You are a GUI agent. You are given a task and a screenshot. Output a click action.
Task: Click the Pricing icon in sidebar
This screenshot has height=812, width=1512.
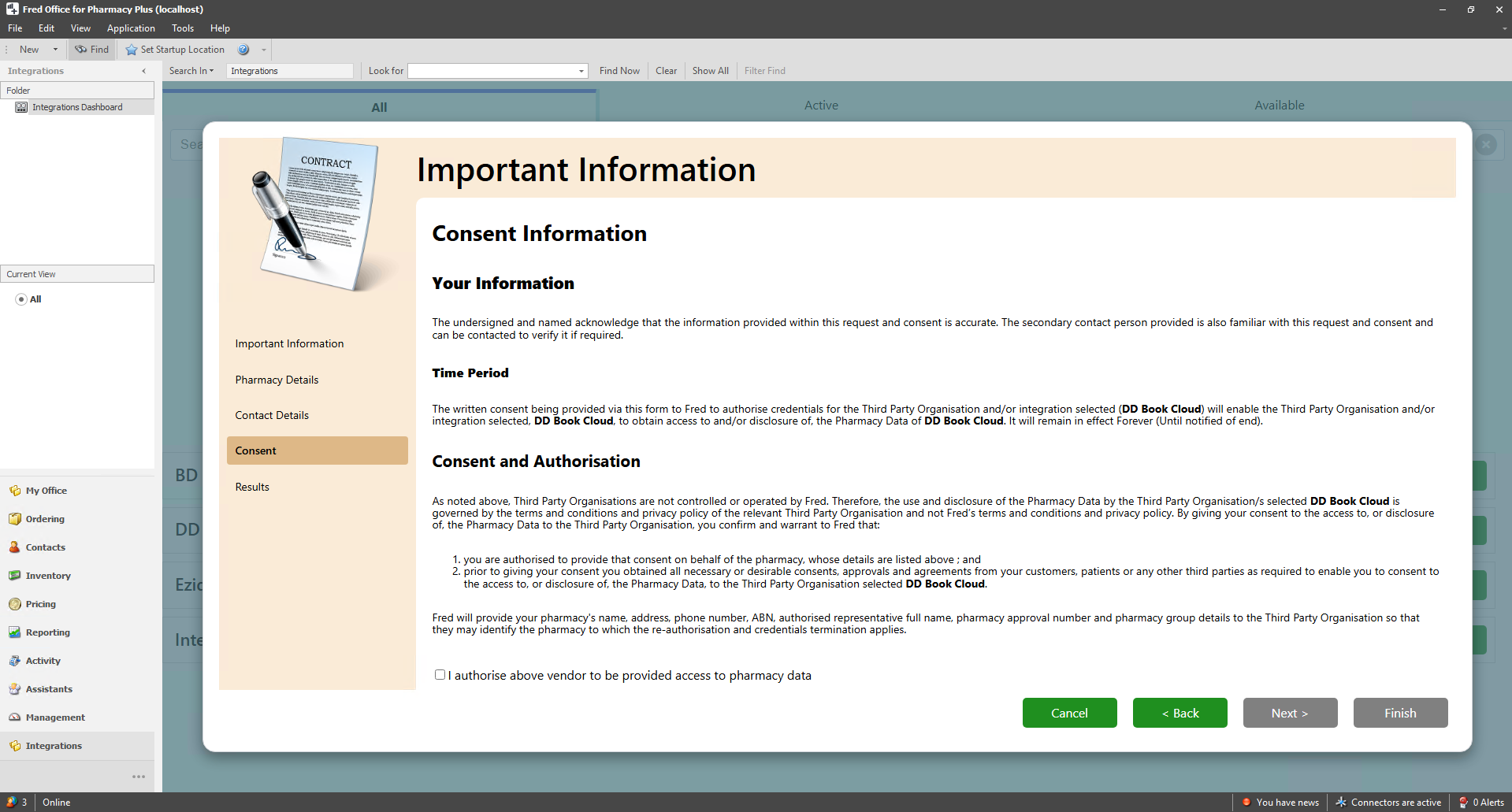[x=15, y=604]
